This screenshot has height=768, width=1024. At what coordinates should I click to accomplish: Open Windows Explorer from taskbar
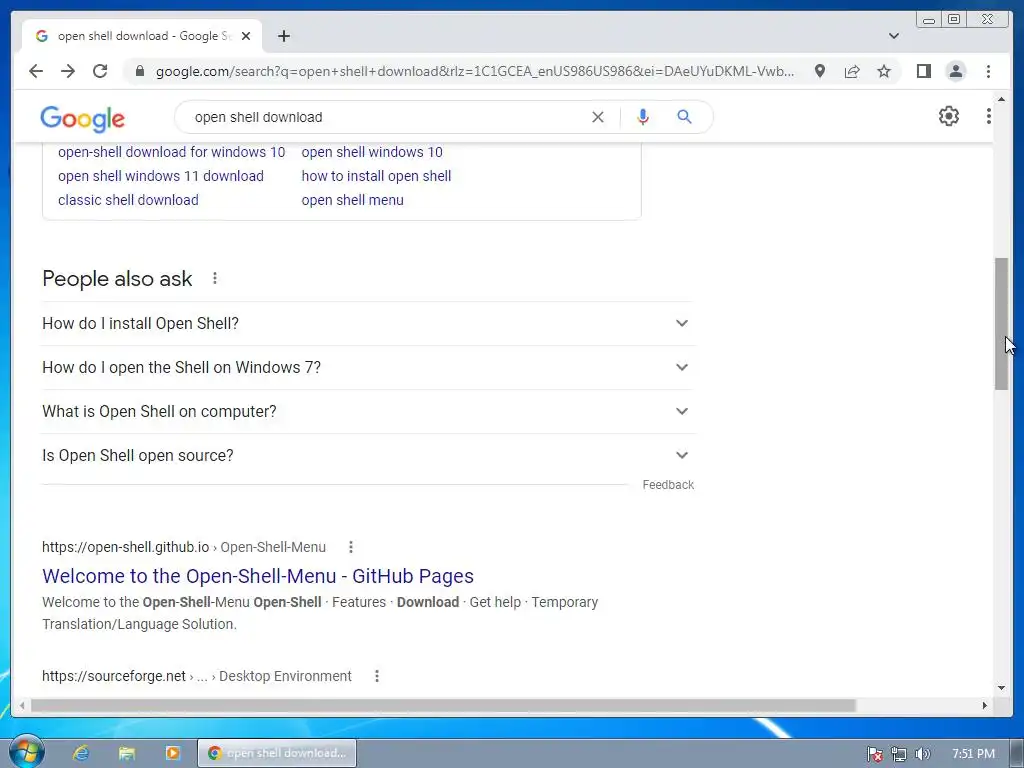(127, 753)
